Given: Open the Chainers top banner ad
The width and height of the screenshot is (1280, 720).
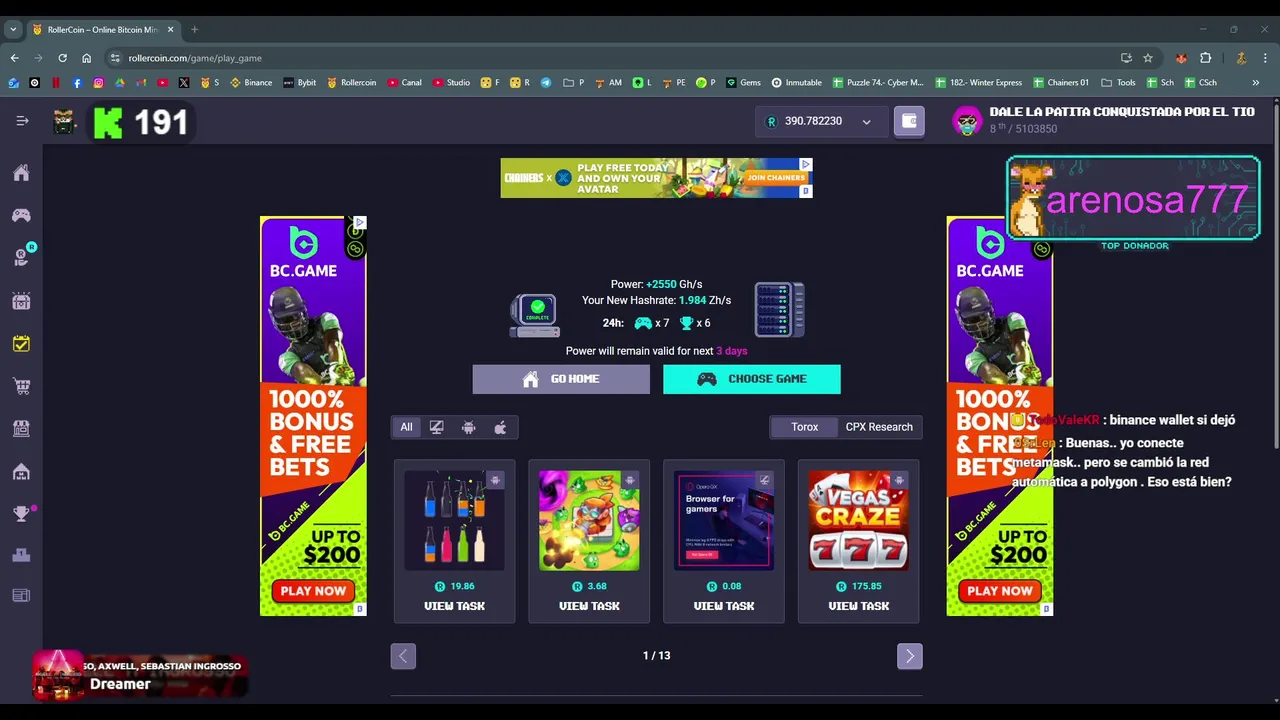Looking at the screenshot, I should coord(657,178).
